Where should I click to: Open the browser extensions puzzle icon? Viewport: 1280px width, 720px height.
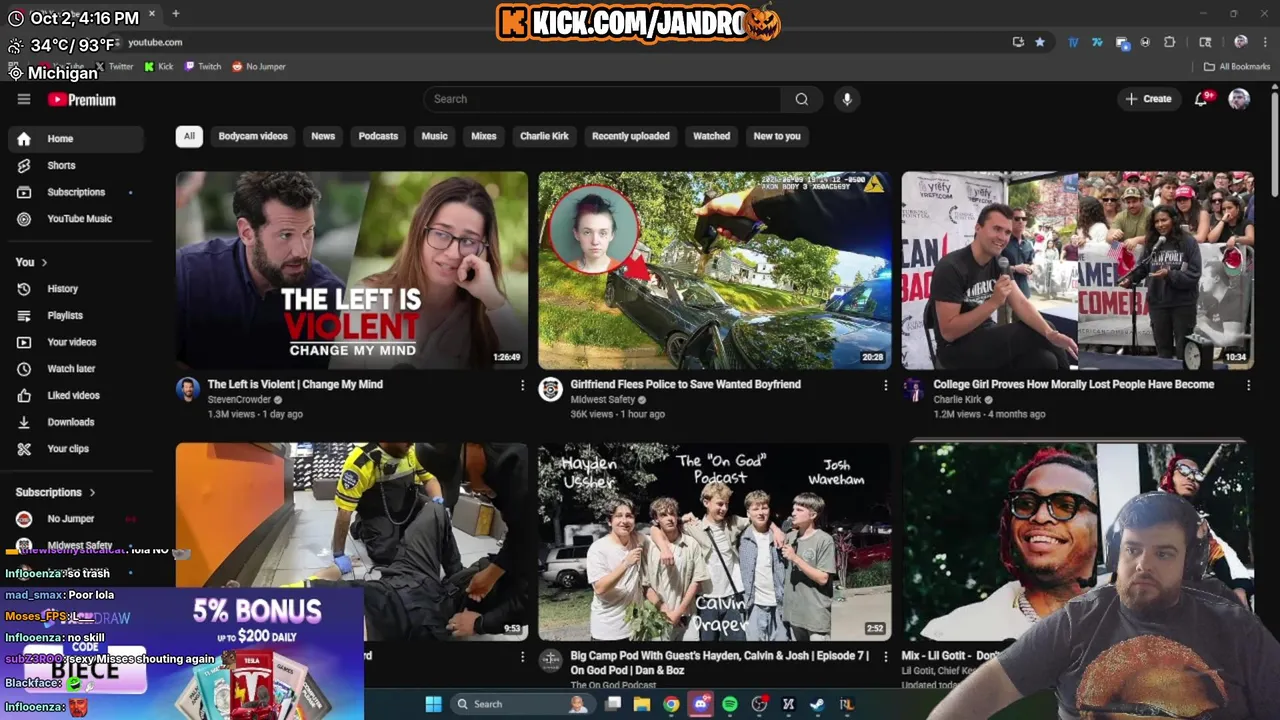[1170, 42]
